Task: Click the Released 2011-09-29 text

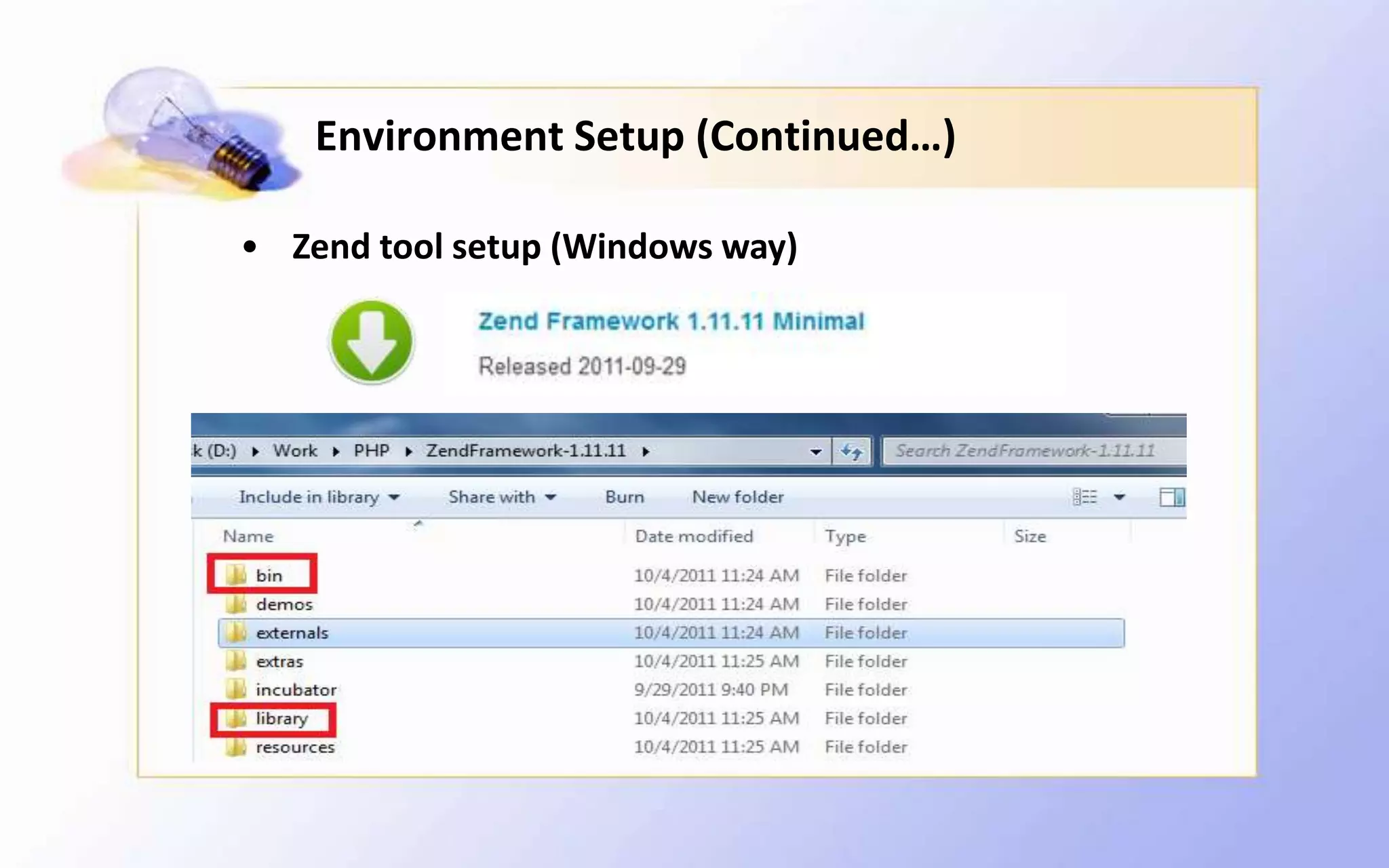Action: [582, 366]
